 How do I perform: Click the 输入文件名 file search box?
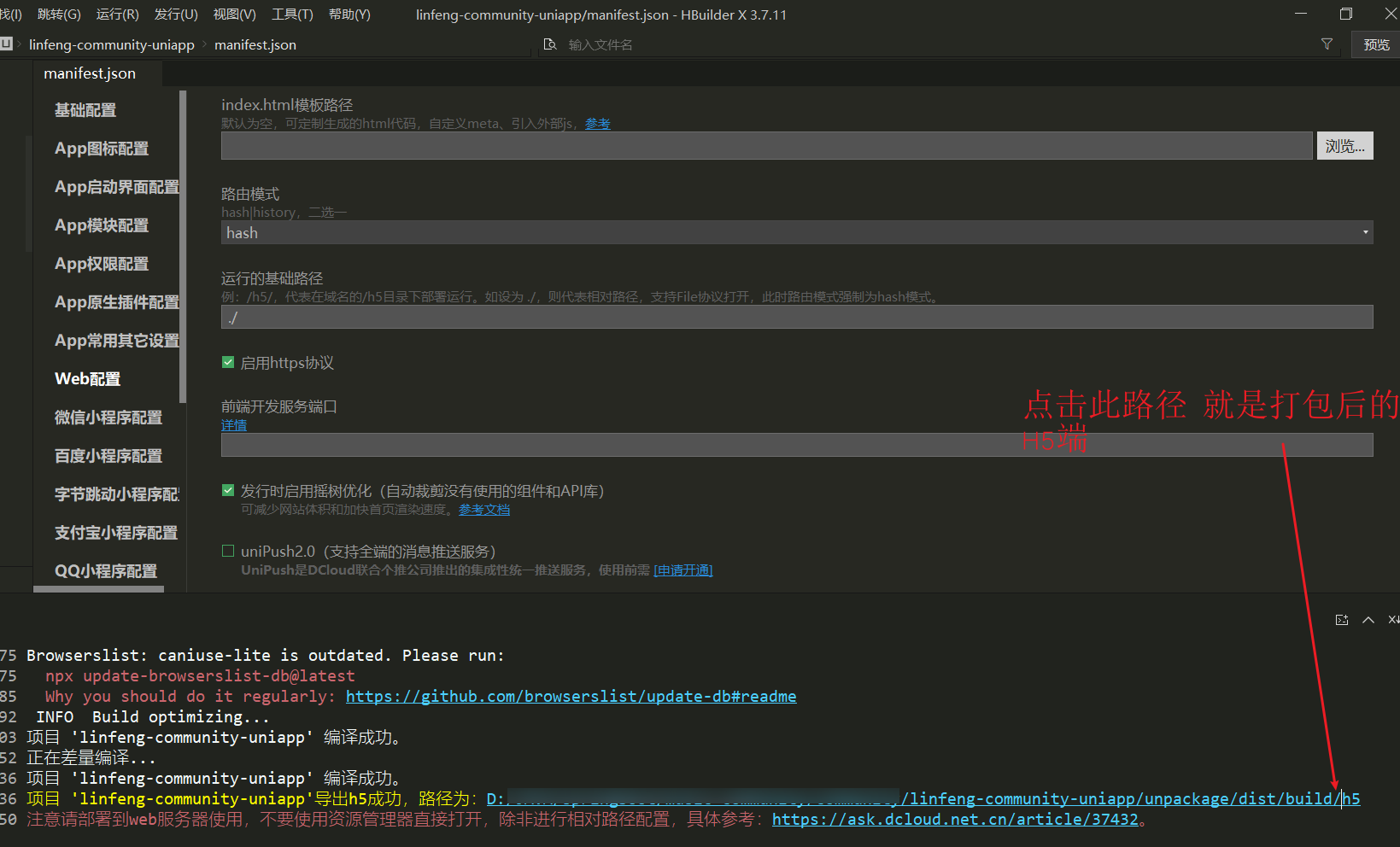[x=600, y=44]
